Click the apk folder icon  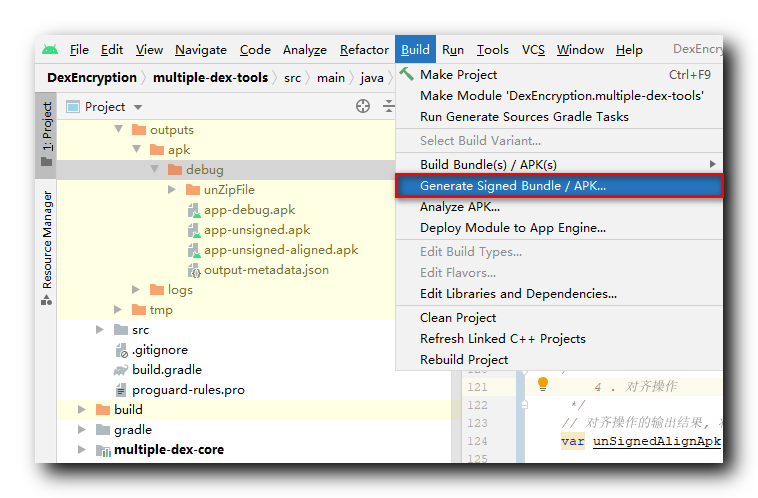pyautogui.click(x=157, y=149)
